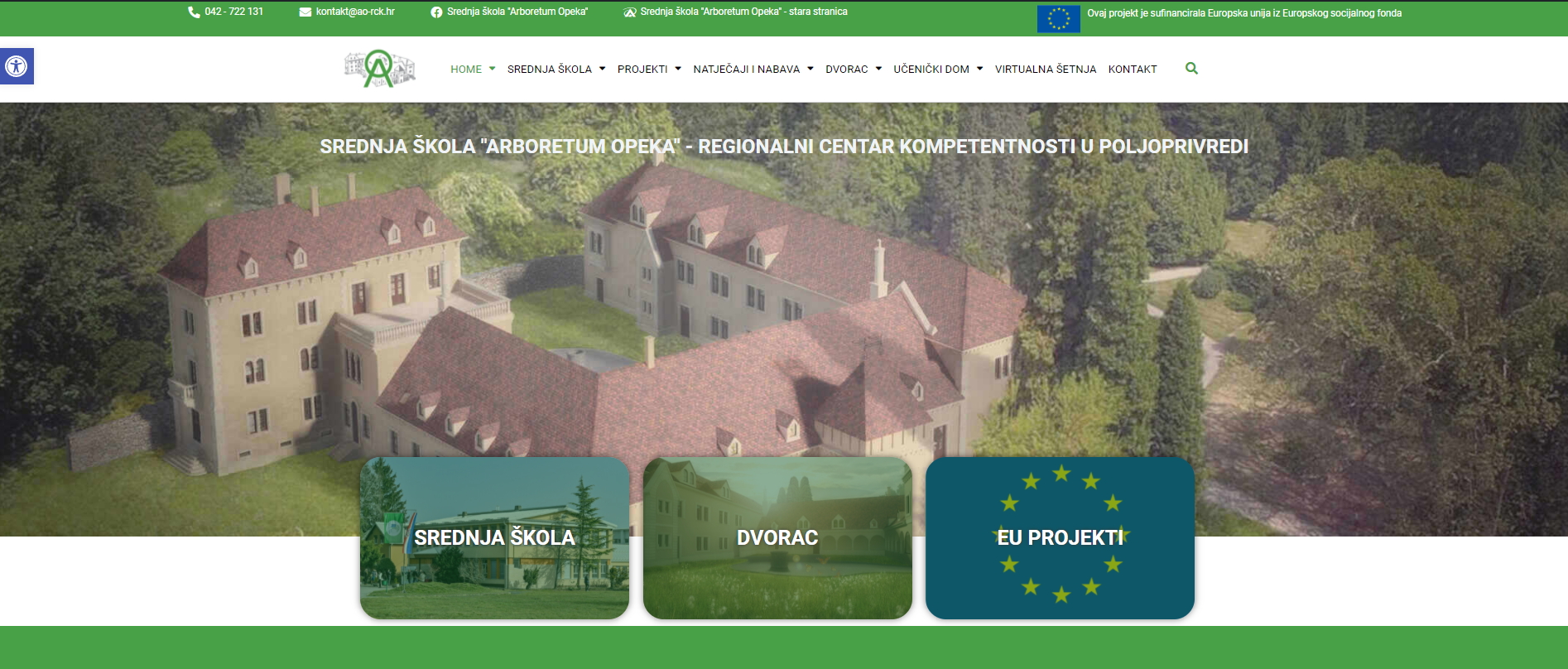Open the search magnifier icon
Image resolution: width=1568 pixels, height=669 pixels.
tap(1191, 69)
